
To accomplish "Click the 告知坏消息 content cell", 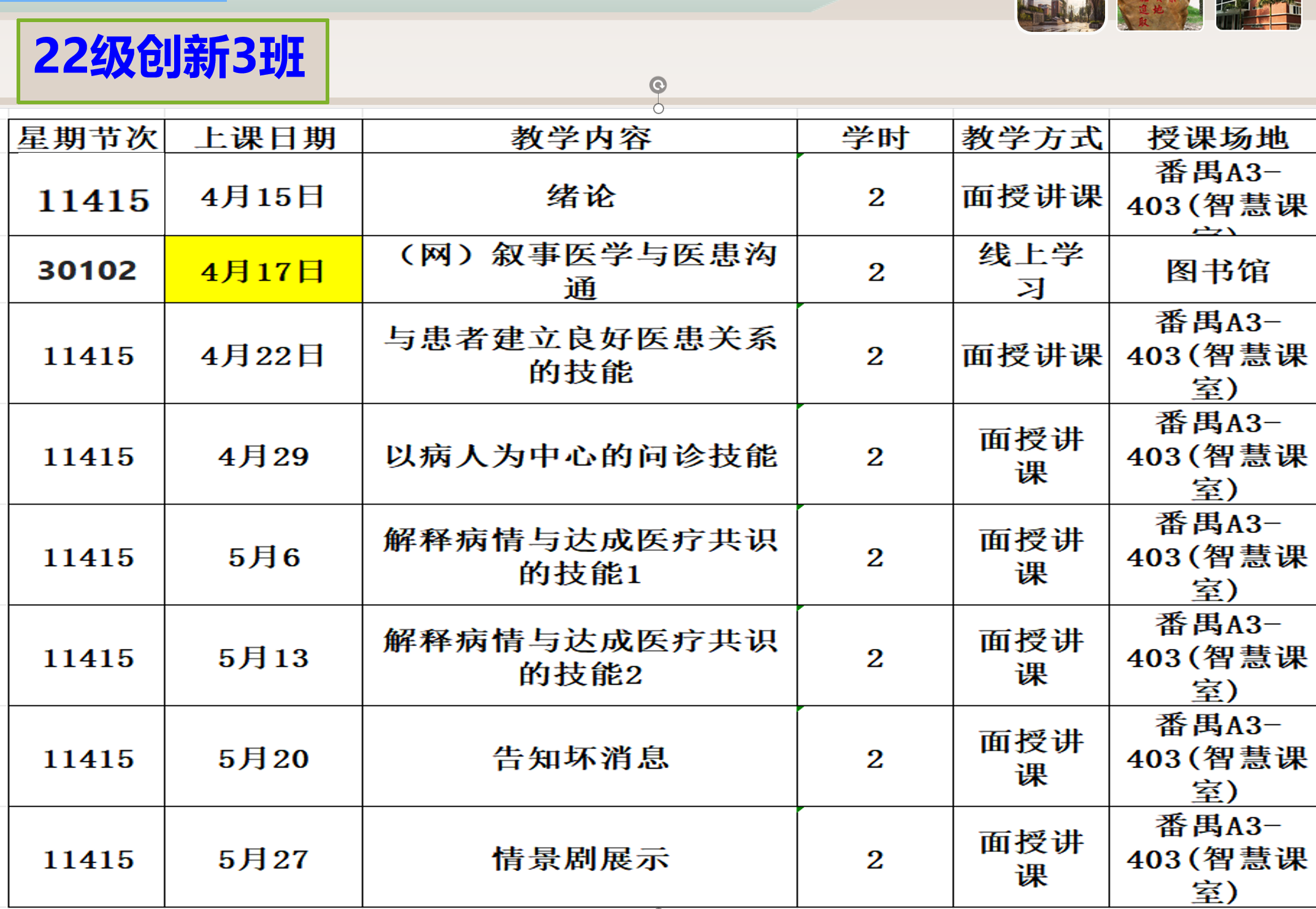I will pos(580,757).
